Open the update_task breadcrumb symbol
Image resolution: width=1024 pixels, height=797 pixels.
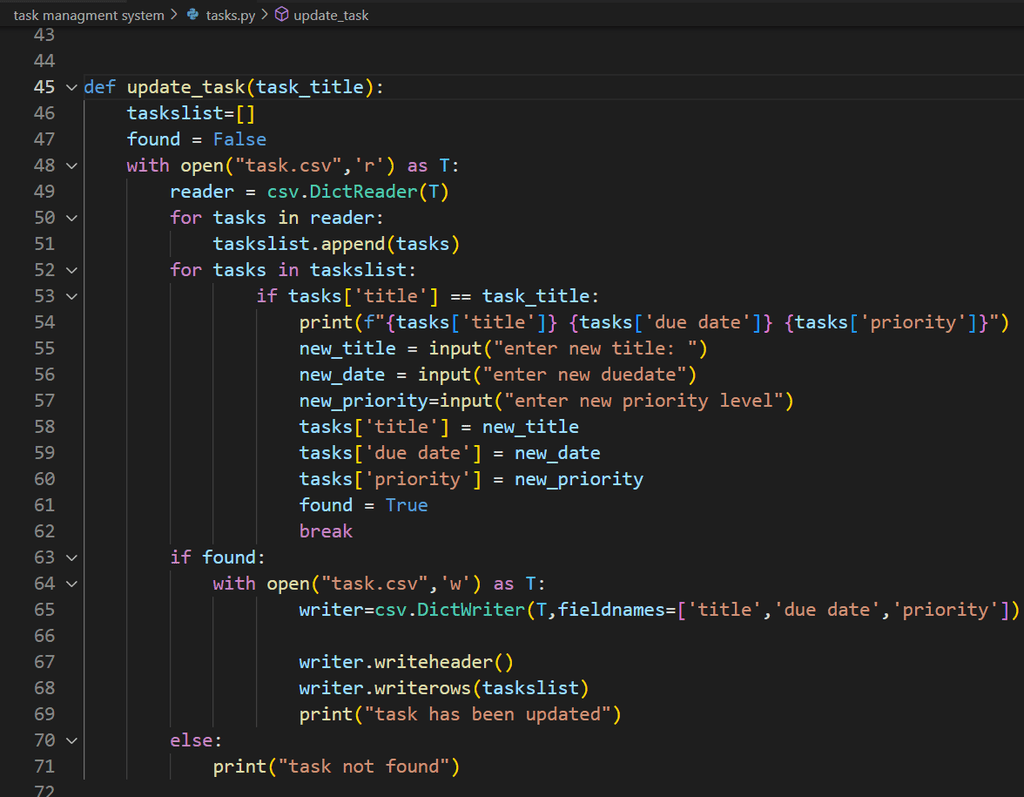pyautogui.click(x=331, y=15)
